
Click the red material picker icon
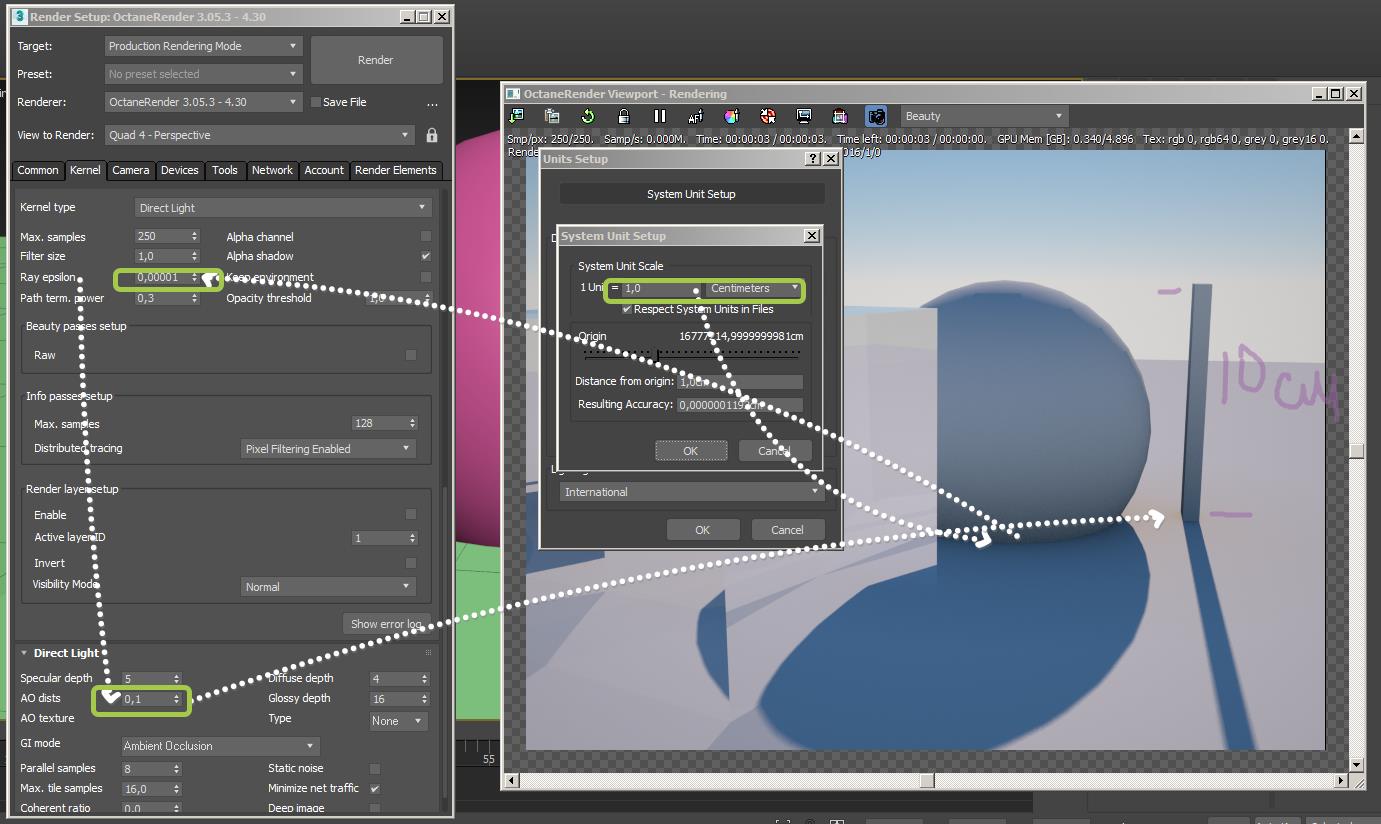tap(768, 116)
